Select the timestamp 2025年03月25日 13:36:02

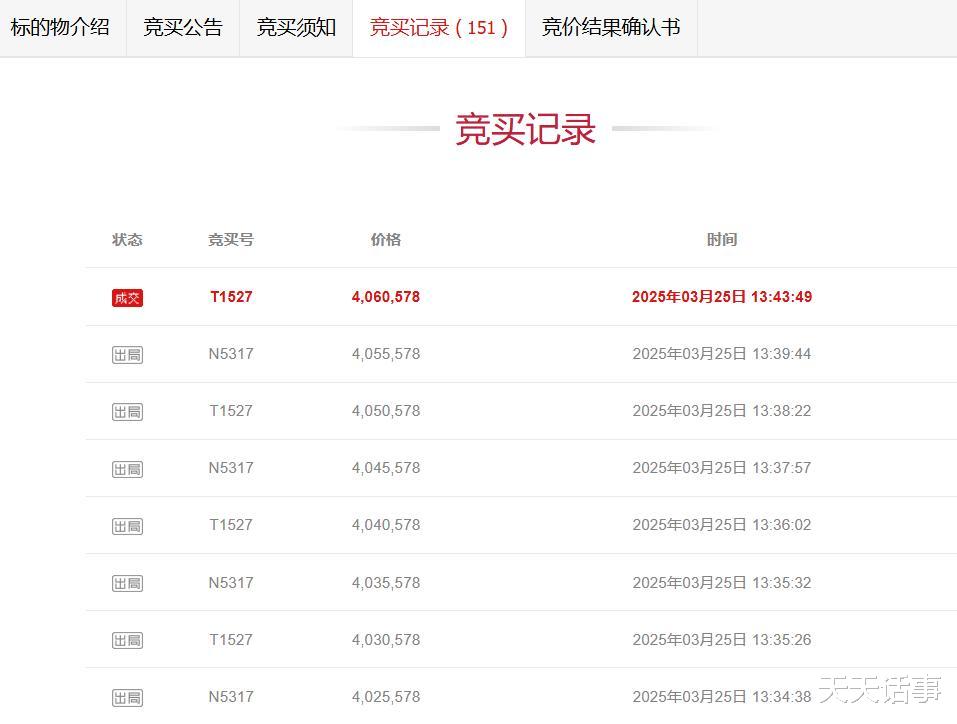[x=721, y=525]
